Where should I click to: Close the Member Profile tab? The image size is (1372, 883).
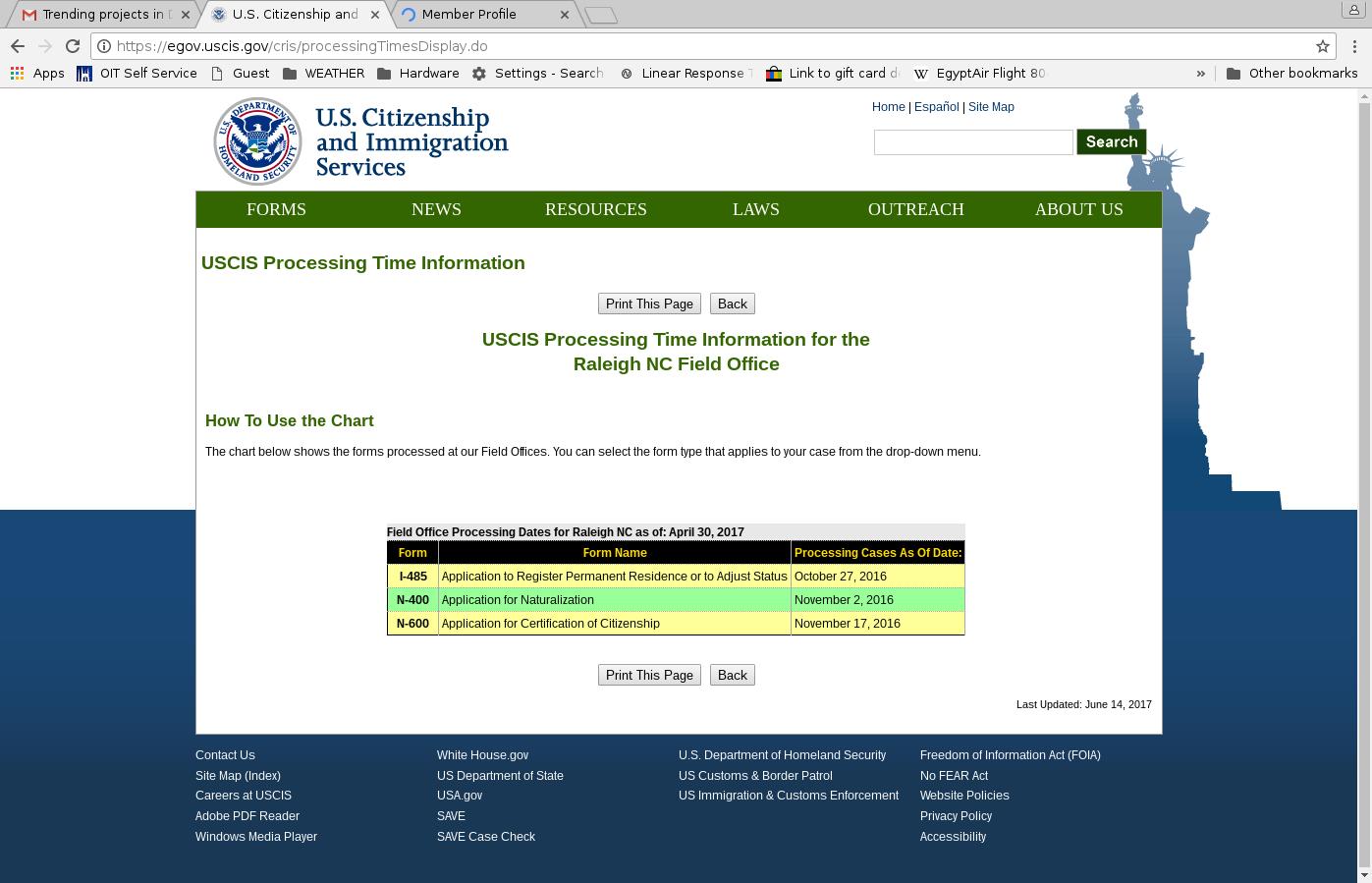tap(565, 15)
